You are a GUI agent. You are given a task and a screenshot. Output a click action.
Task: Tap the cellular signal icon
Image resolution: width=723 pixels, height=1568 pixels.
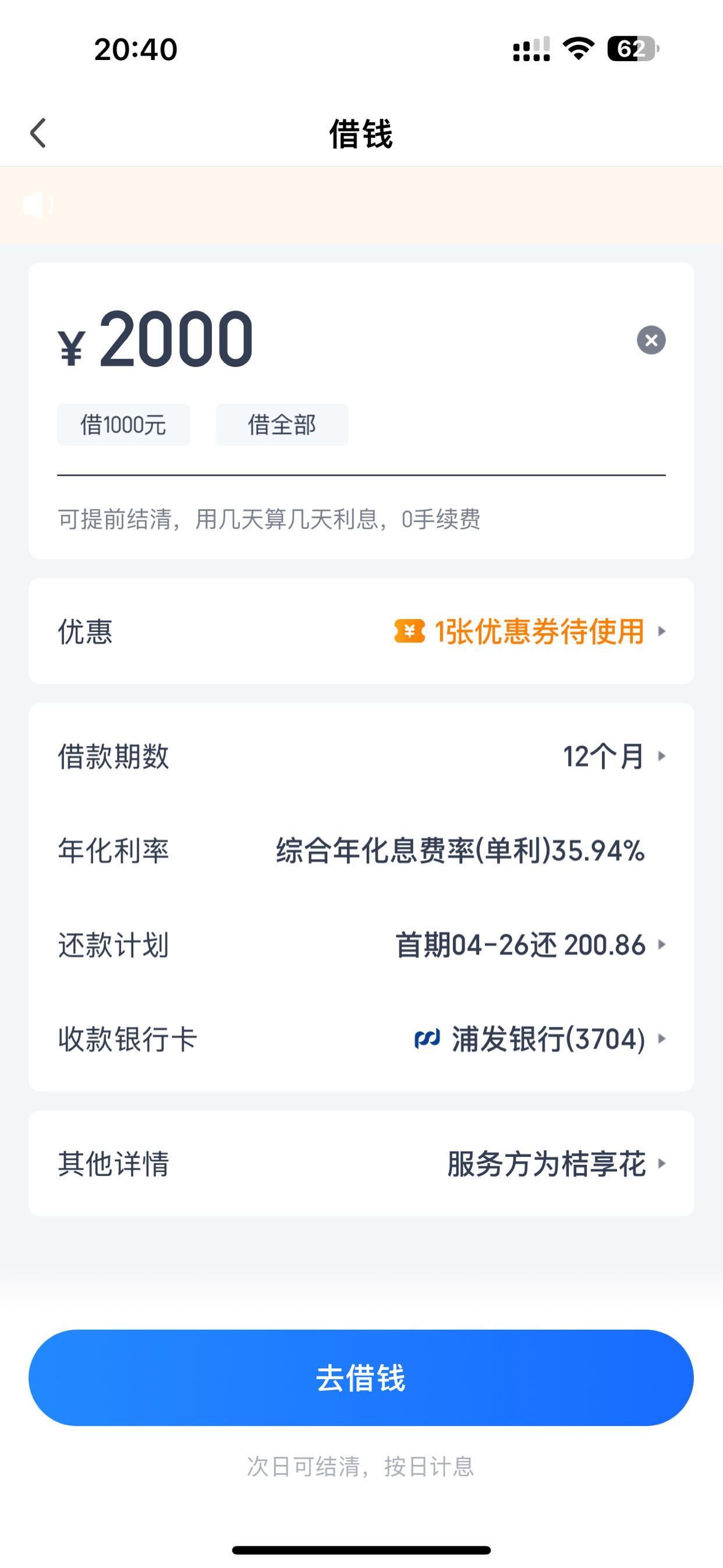click(x=531, y=49)
